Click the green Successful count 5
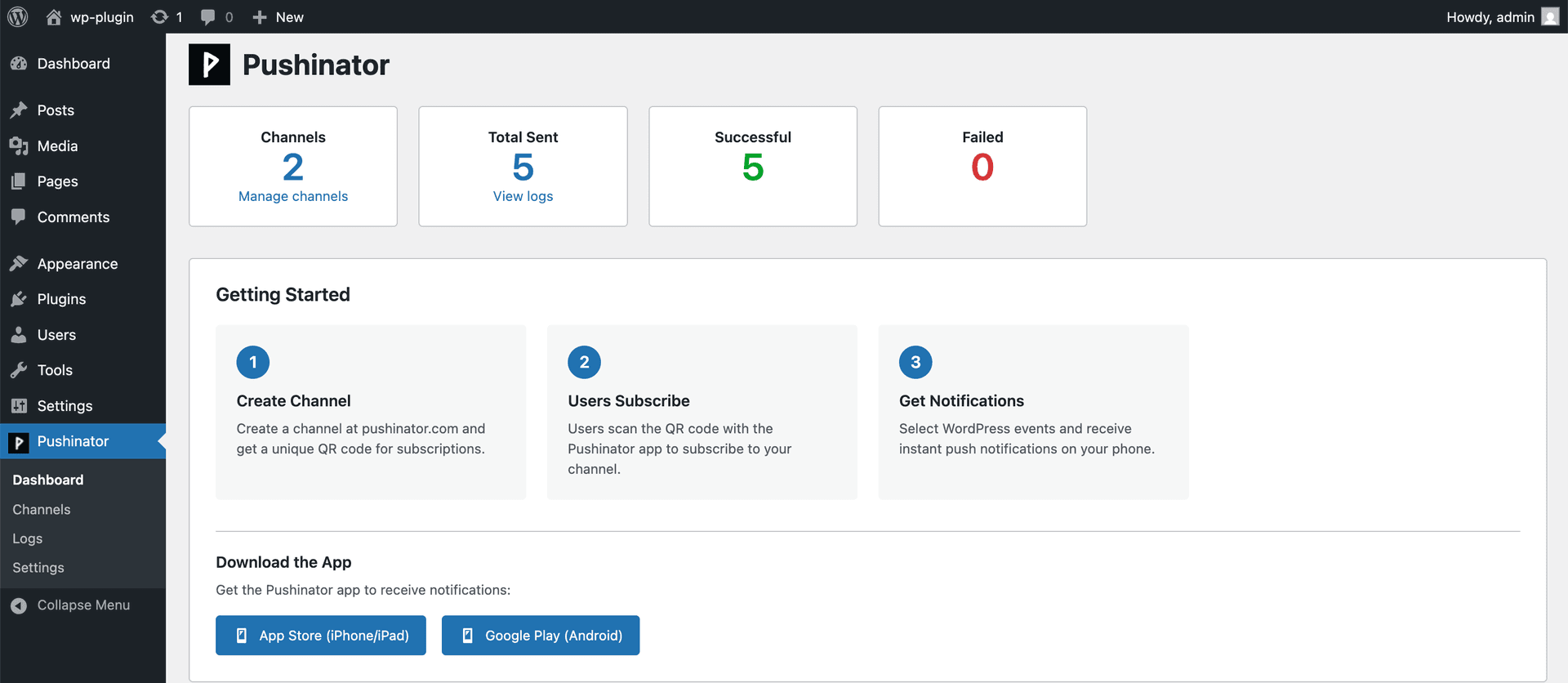 click(x=753, y=167)
